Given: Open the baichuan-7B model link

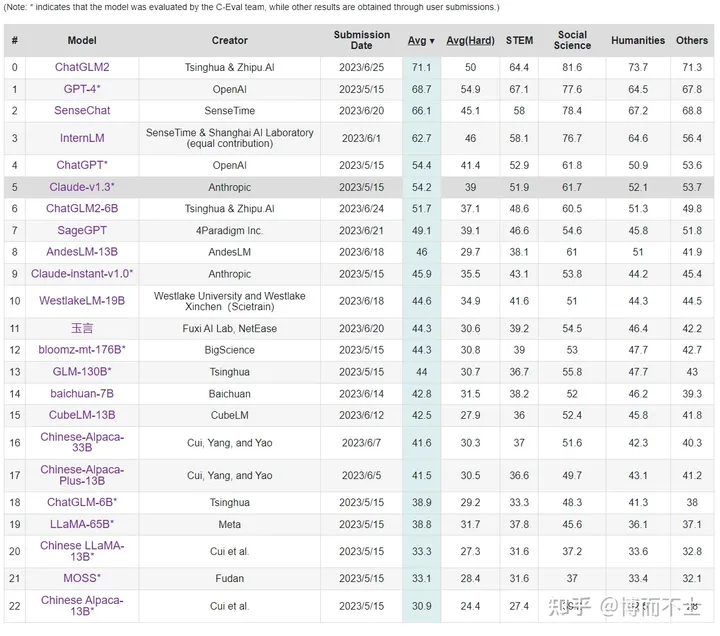Looking at the screenshot, I should click(x=82, y=394).
